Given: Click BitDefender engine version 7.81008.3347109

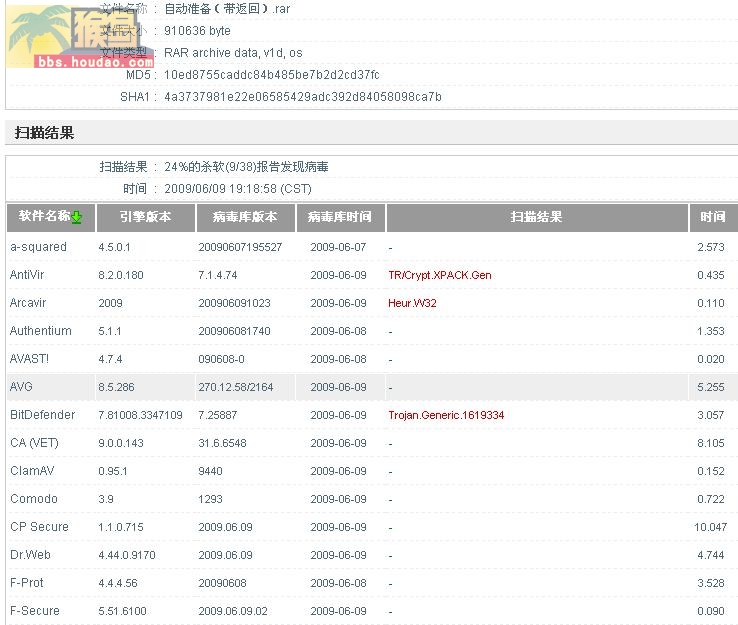Looking at the screenshot, I should [140, 415].
